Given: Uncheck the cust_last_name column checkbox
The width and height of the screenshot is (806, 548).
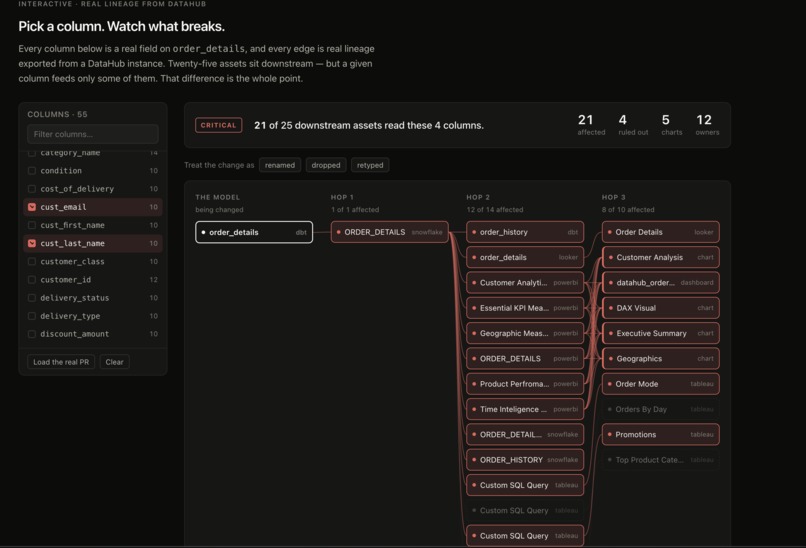Looking at the screenshot, I should (x=32, y=243).
